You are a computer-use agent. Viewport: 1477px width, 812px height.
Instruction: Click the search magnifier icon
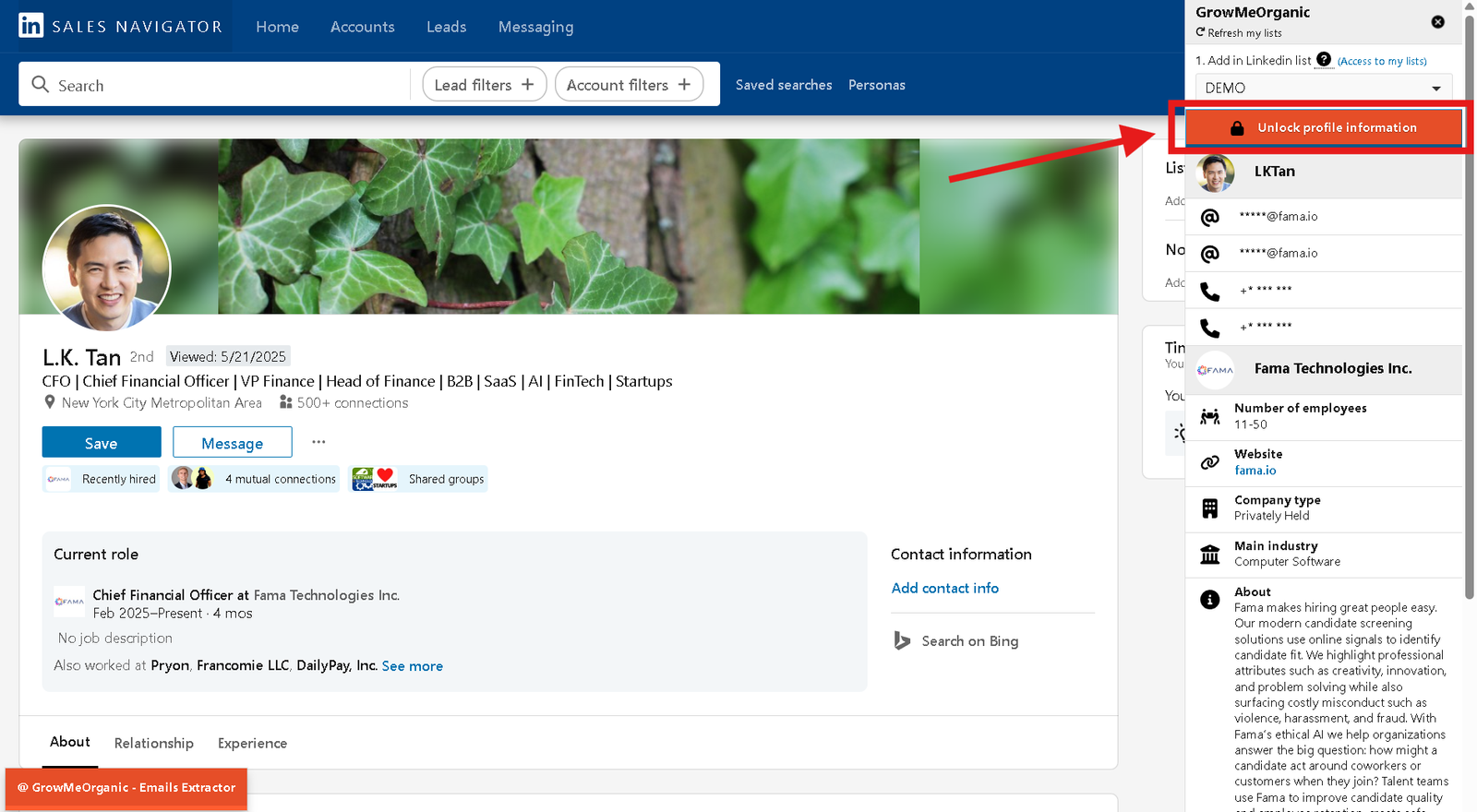tap(40, 84)
